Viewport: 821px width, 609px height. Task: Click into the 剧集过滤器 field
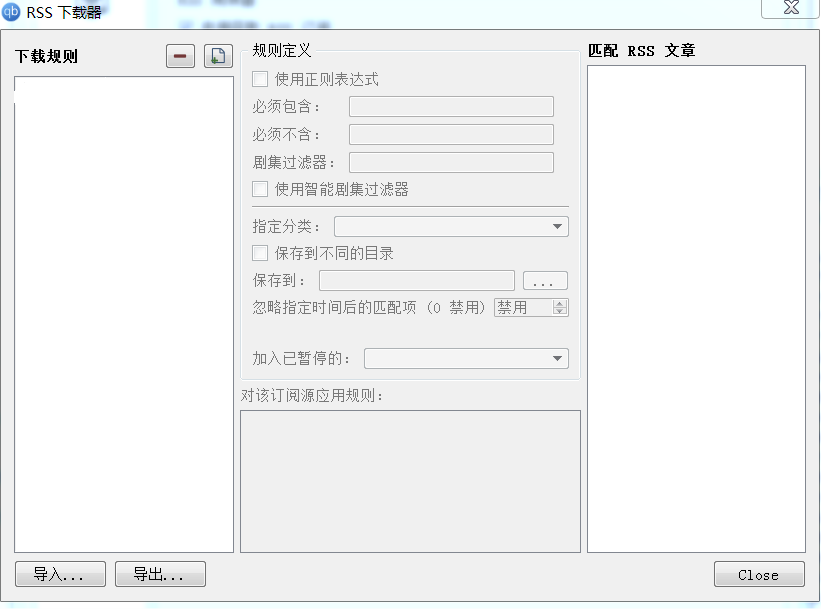click(x=451, y=162)
